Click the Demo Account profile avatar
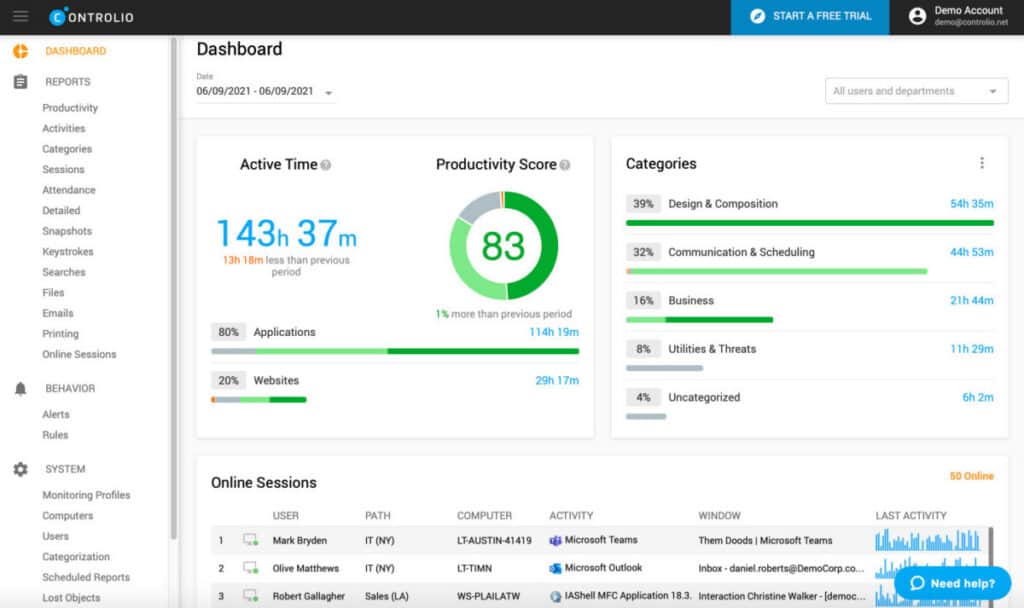The image size is (1024, 608). coord(917,17)
